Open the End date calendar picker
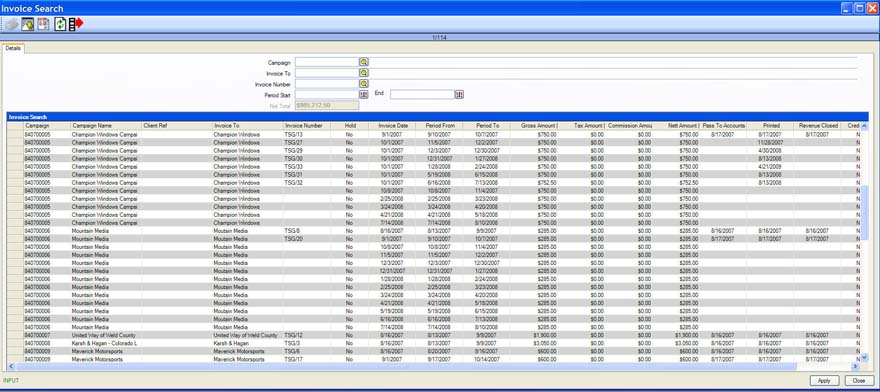Screen dimensions: 880x392 (459, 94)
